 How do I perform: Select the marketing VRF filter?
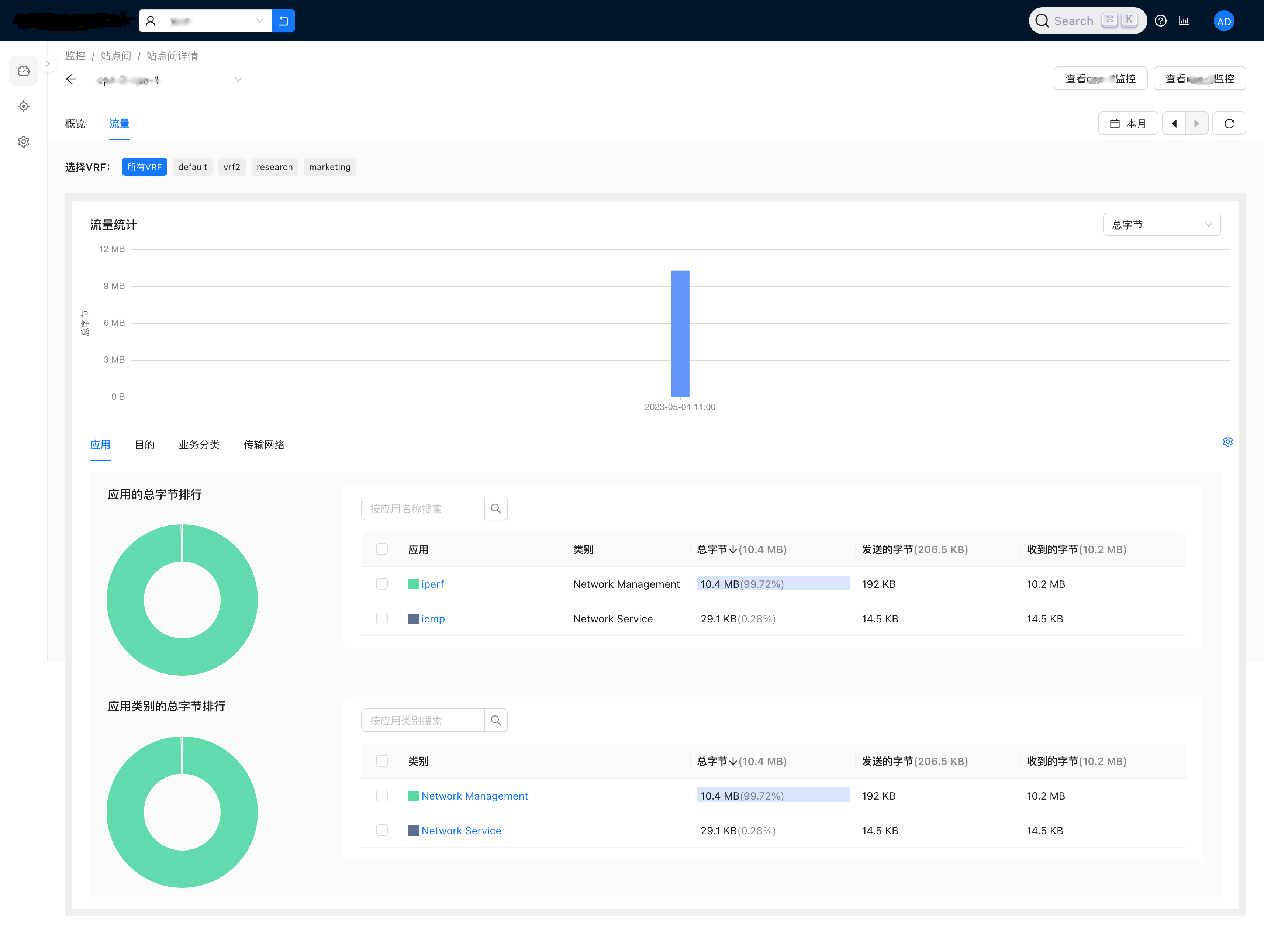[x=330, y=167]
